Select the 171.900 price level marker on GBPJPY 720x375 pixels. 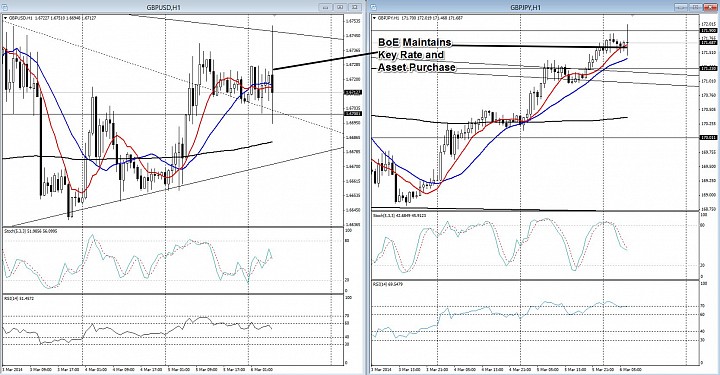click(708, 30)
